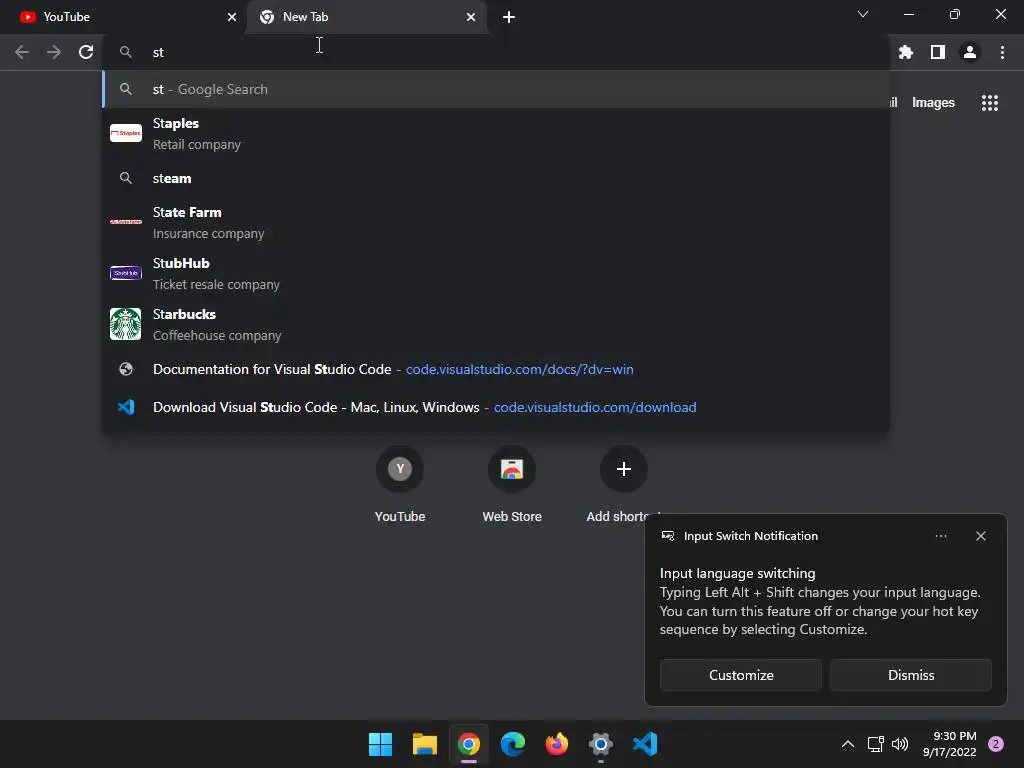This screenshot has width=1024, height=768.
Task: Open the clock and date panel
Action: (x=950, y=744)
